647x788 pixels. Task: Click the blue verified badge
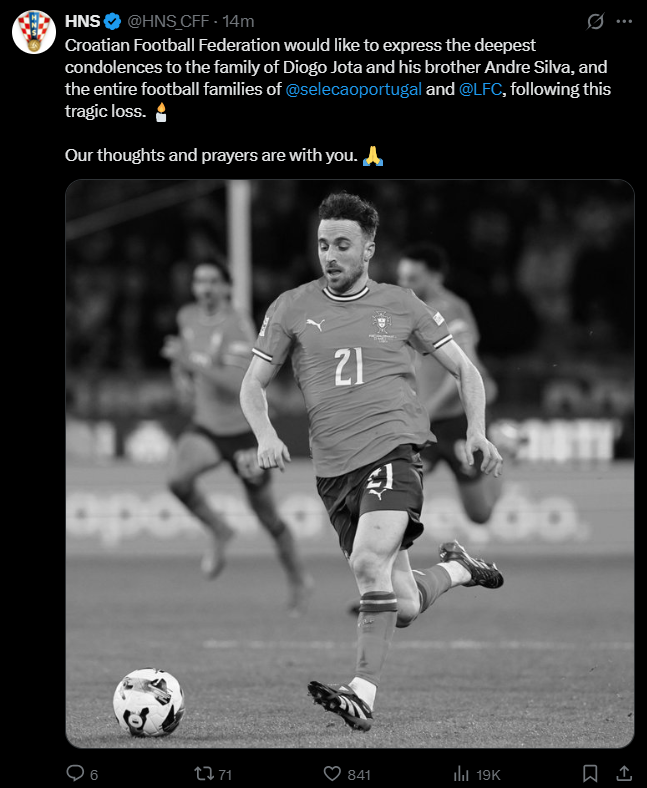point(113,21)
